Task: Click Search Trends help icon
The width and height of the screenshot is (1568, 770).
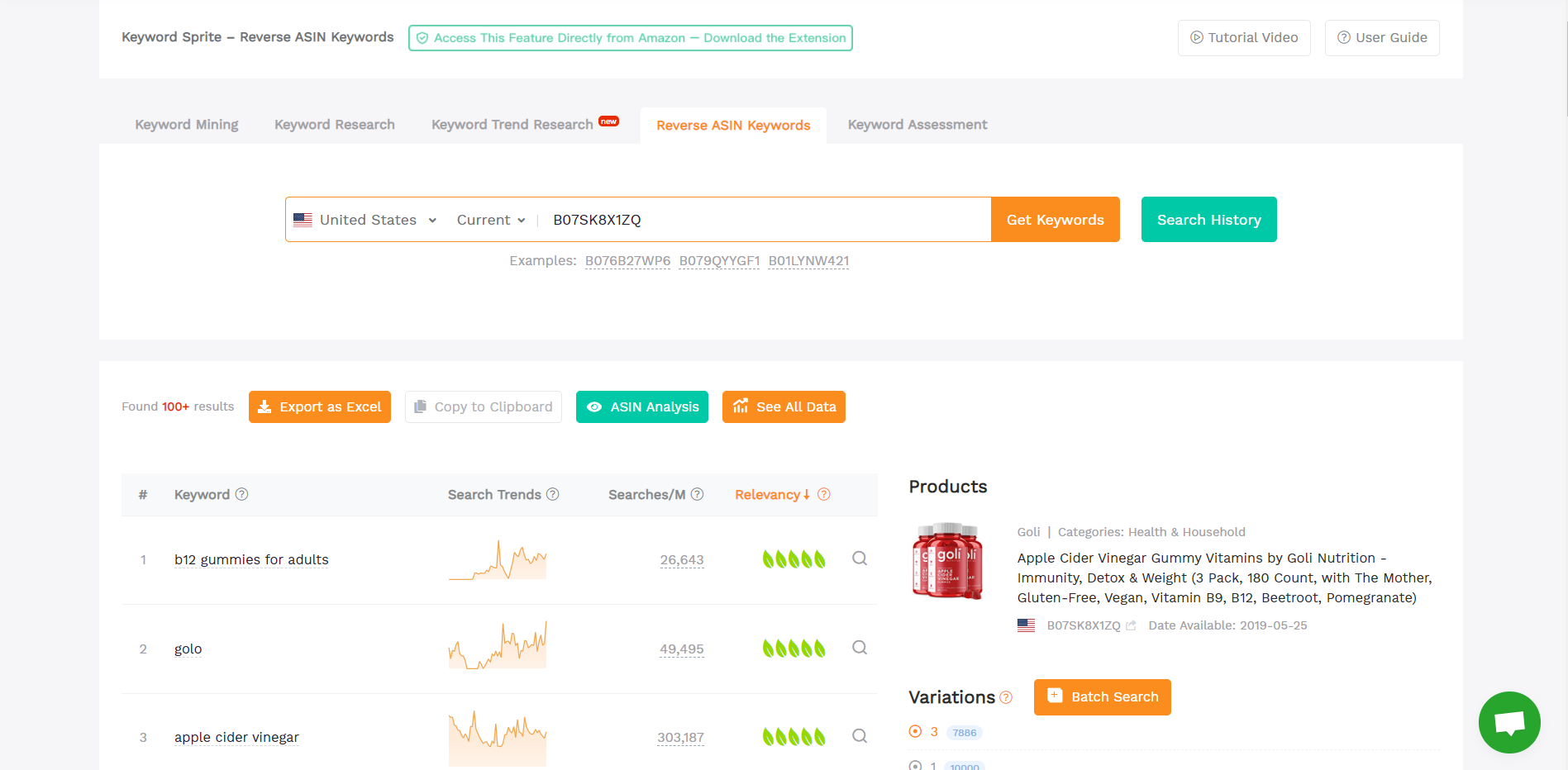Action: pyautogui.click(x=553, y=494)
